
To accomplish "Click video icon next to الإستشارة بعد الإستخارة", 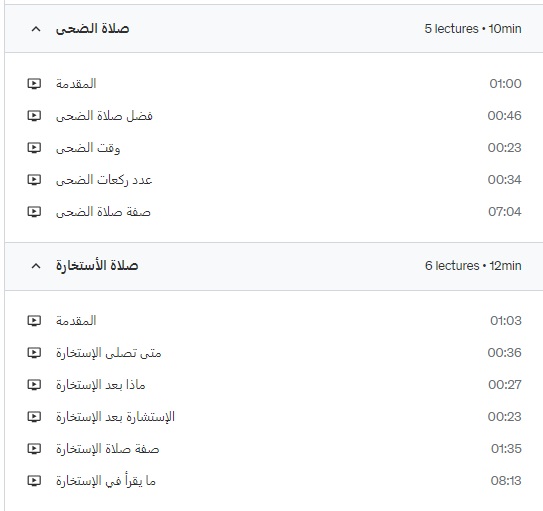I will [x=34, y=417].
